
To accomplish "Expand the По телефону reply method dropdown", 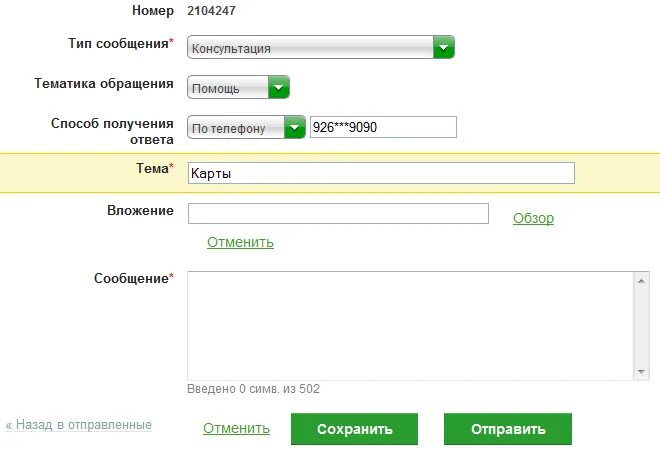I will (246, 127).
